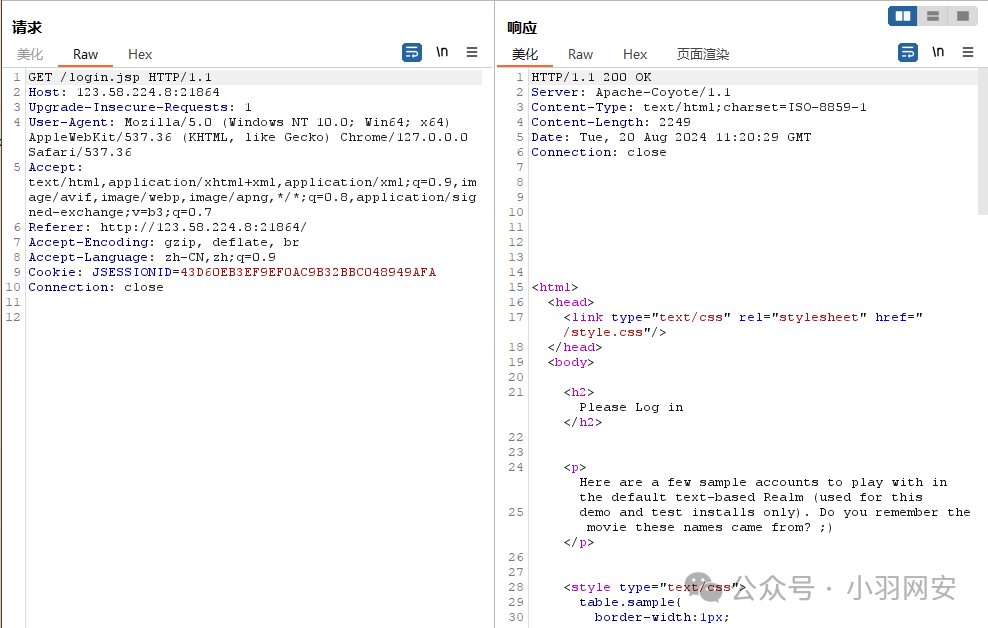Click the <body> tag in response

[x=571, y=363]
